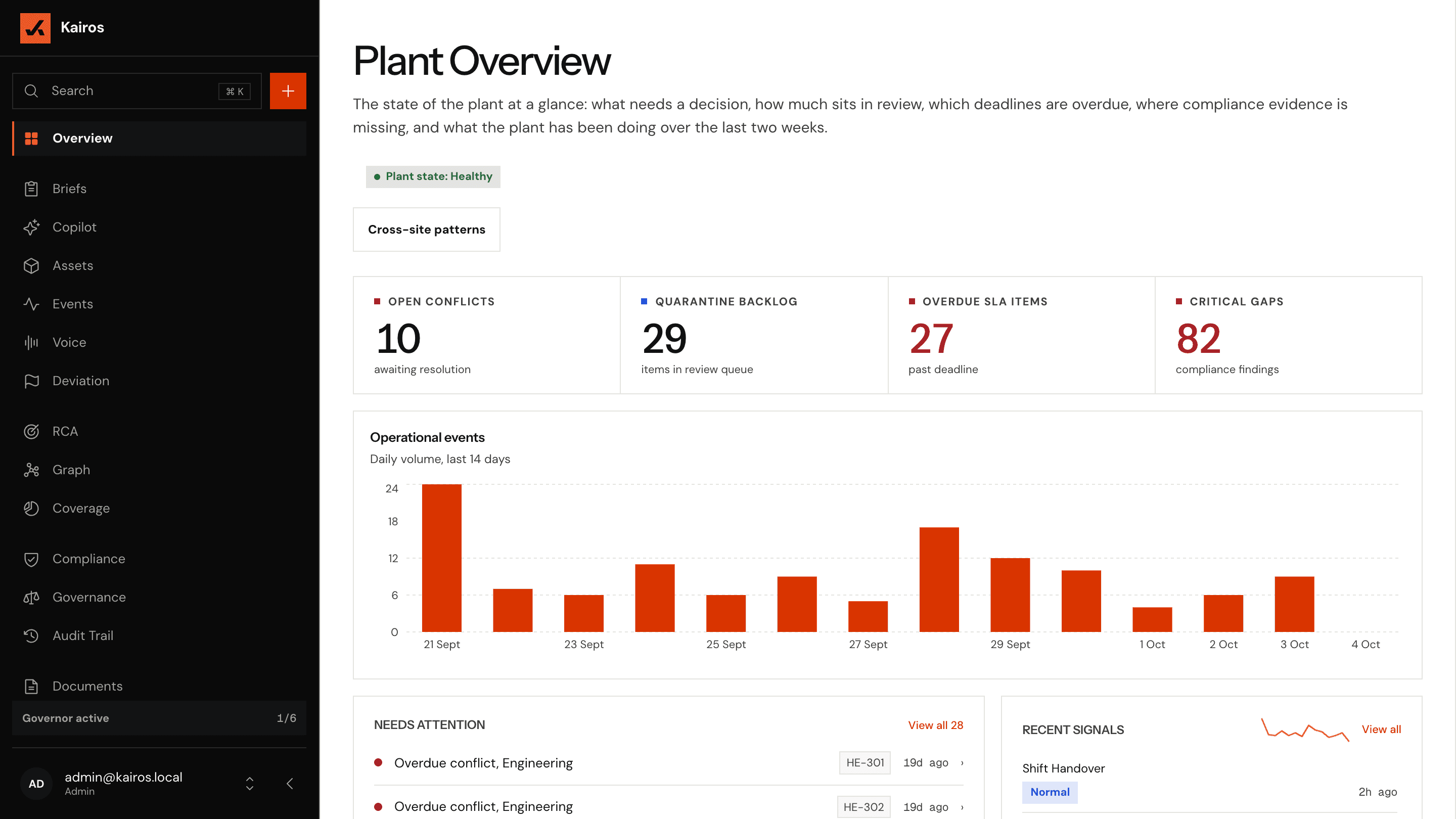Image resolution: width=1456 pixels, height=819 pixels.
Task: Click the first Overdue conflict, Engineering row
Action: point(669,763)
